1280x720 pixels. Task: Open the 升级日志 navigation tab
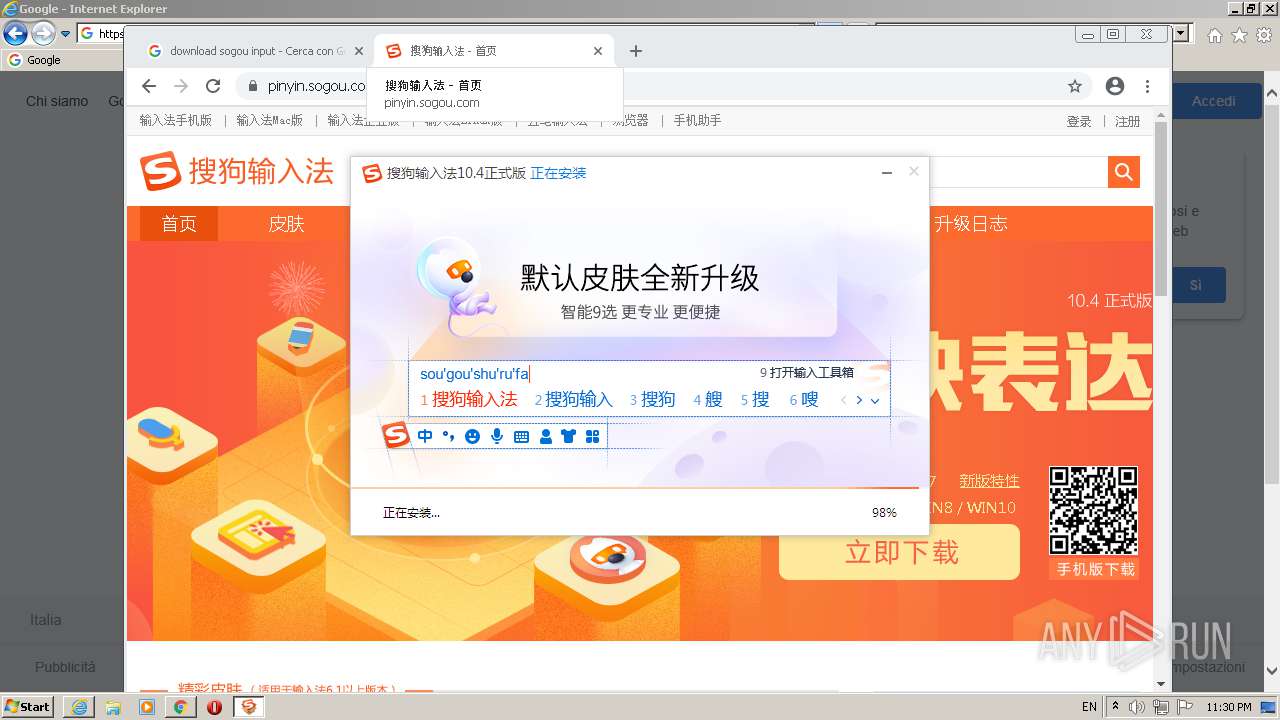click(970, 223)
